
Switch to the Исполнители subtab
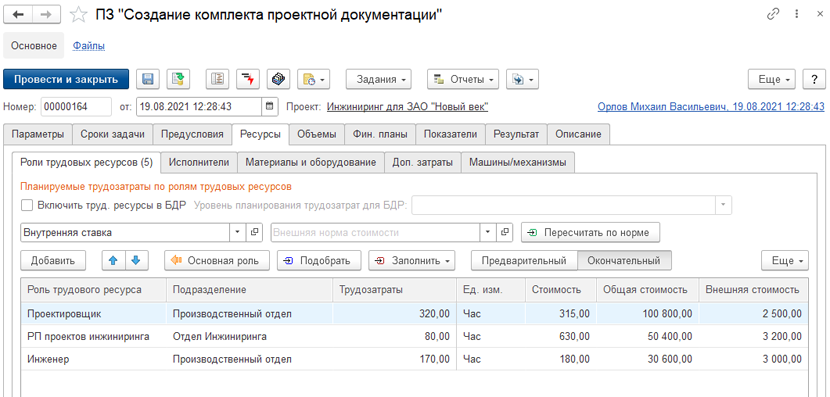click(199, 163)
